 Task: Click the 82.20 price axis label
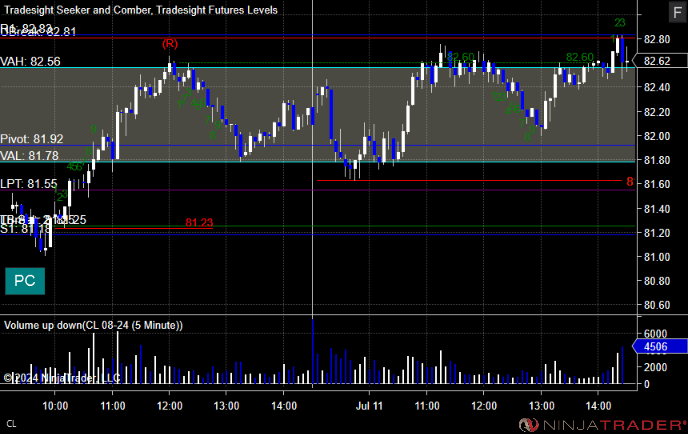[x=657, y=112]
